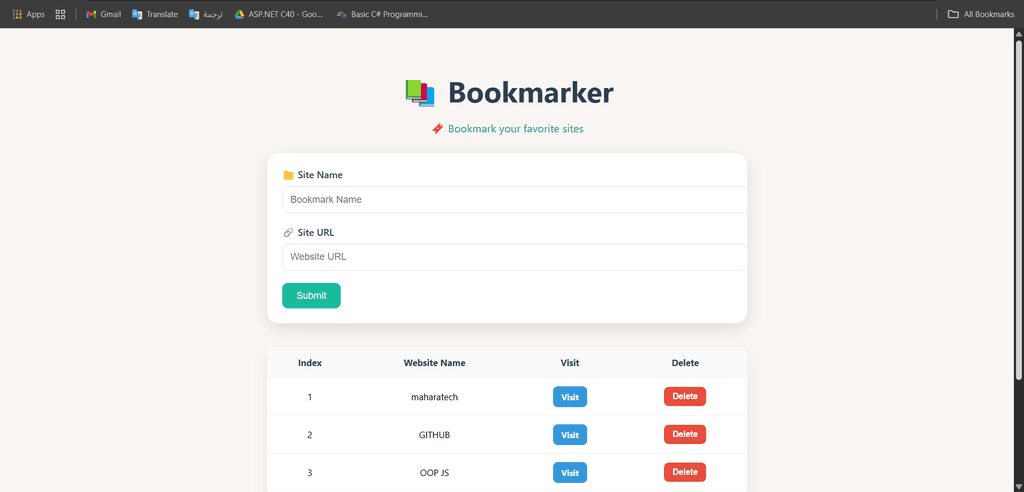Click the books logo icon beside Bookmarker

tap(419, 93)
